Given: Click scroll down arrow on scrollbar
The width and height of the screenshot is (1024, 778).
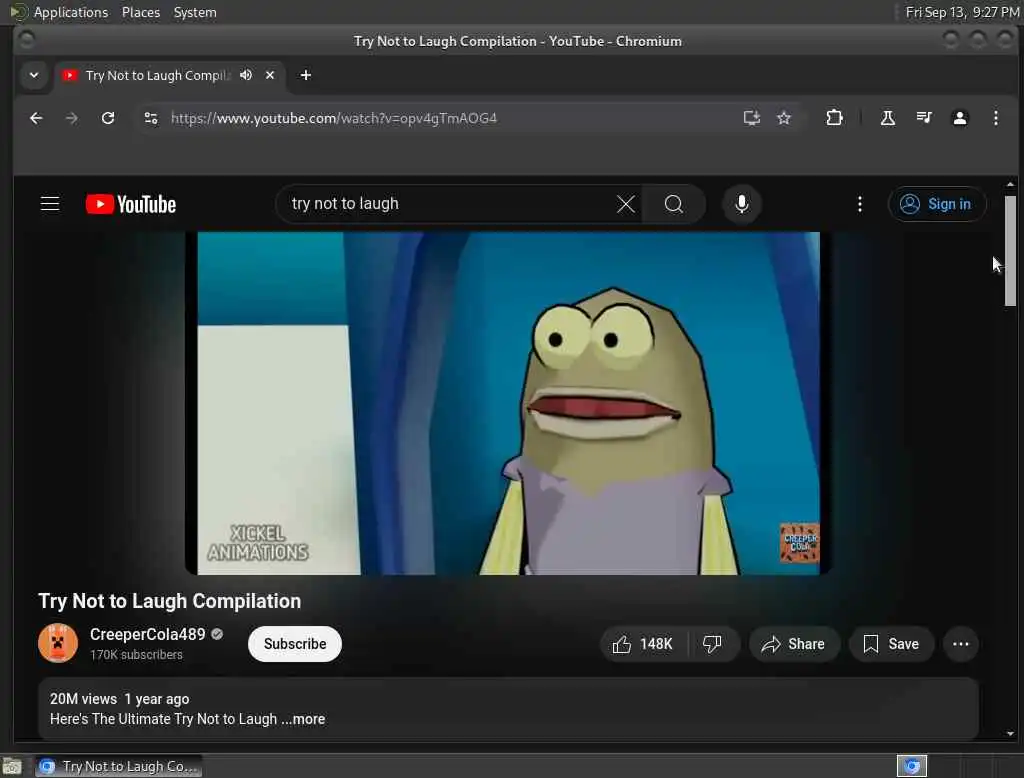Looking at the screenshot, I should [x=1010, y=734].
